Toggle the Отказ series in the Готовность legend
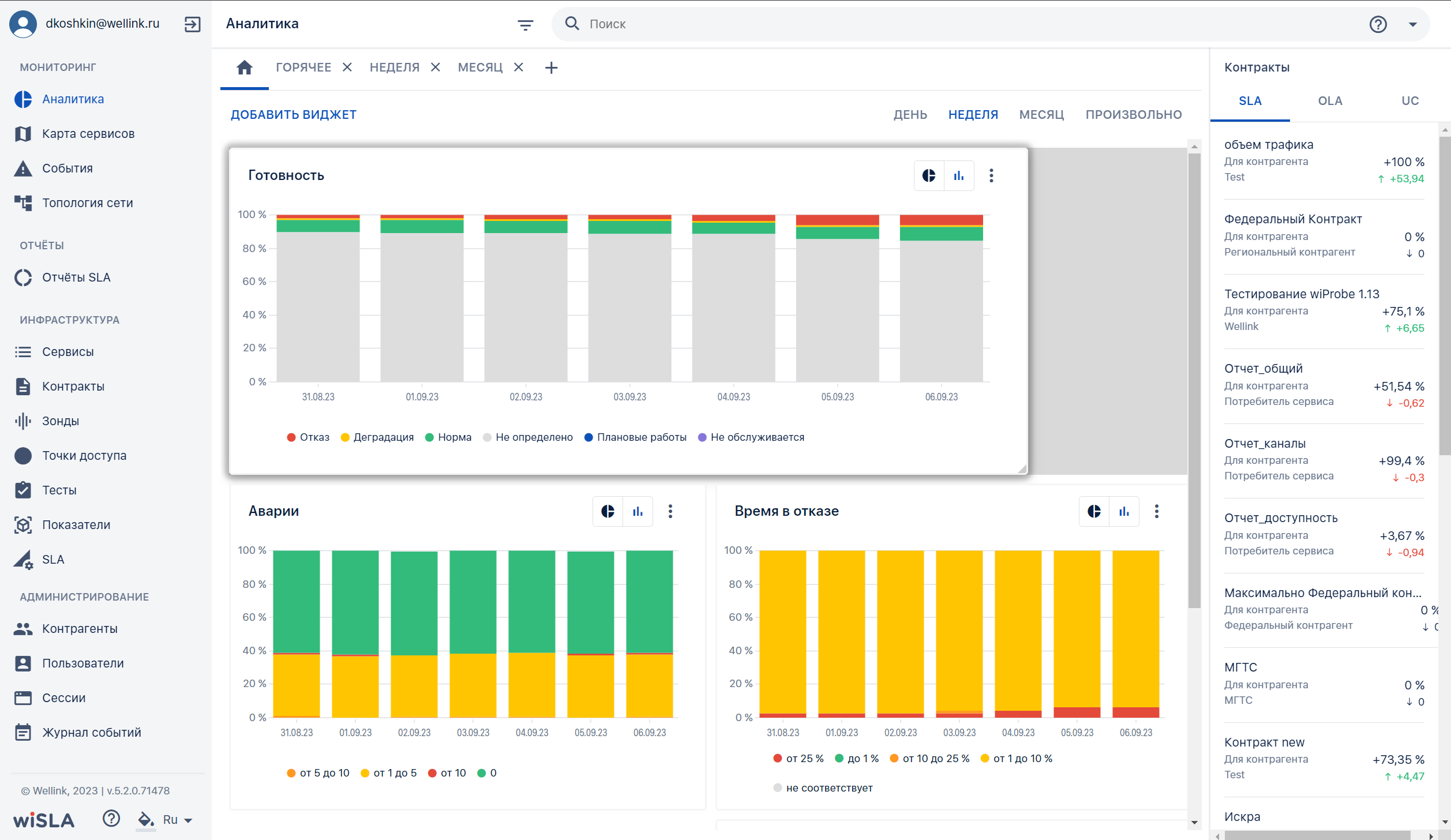1451x840 pixels. point(308,437)
